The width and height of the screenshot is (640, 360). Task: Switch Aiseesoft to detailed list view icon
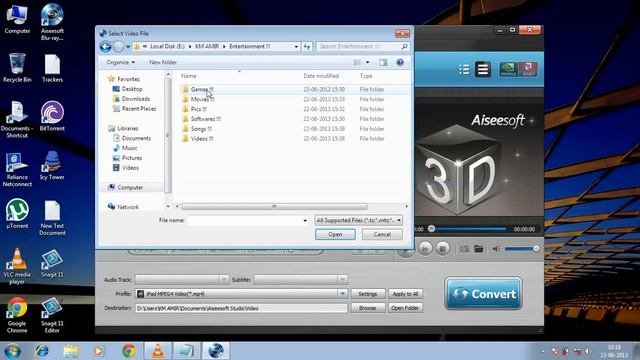pos(464,69)
